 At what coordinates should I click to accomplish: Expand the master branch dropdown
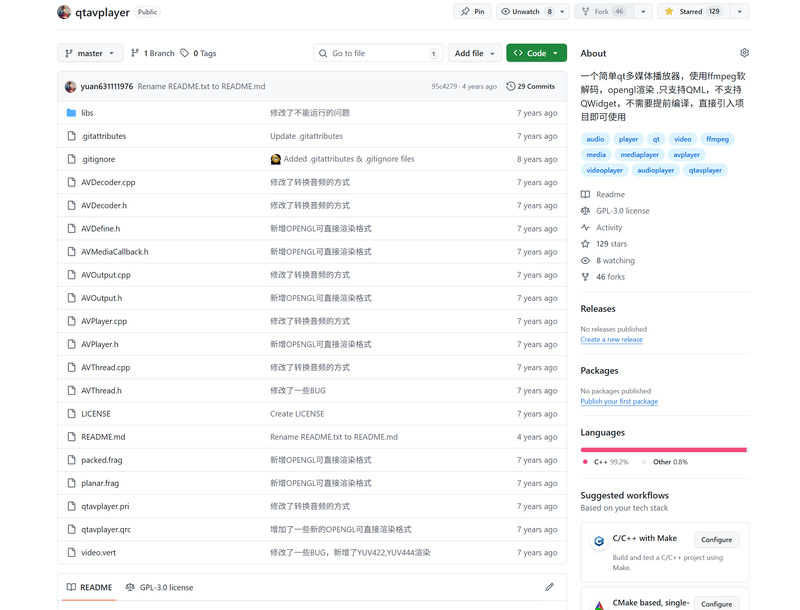(x=90, y=53)
